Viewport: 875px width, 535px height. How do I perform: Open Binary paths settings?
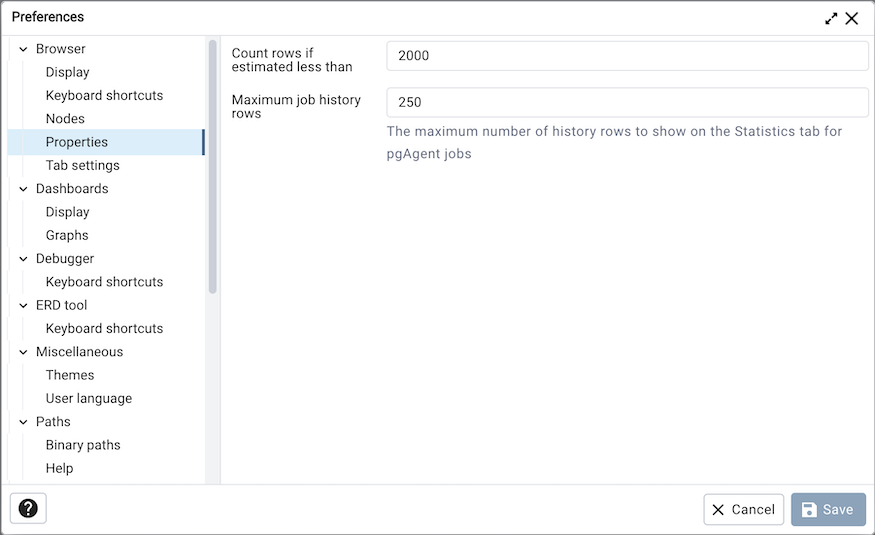pos(83,445)
